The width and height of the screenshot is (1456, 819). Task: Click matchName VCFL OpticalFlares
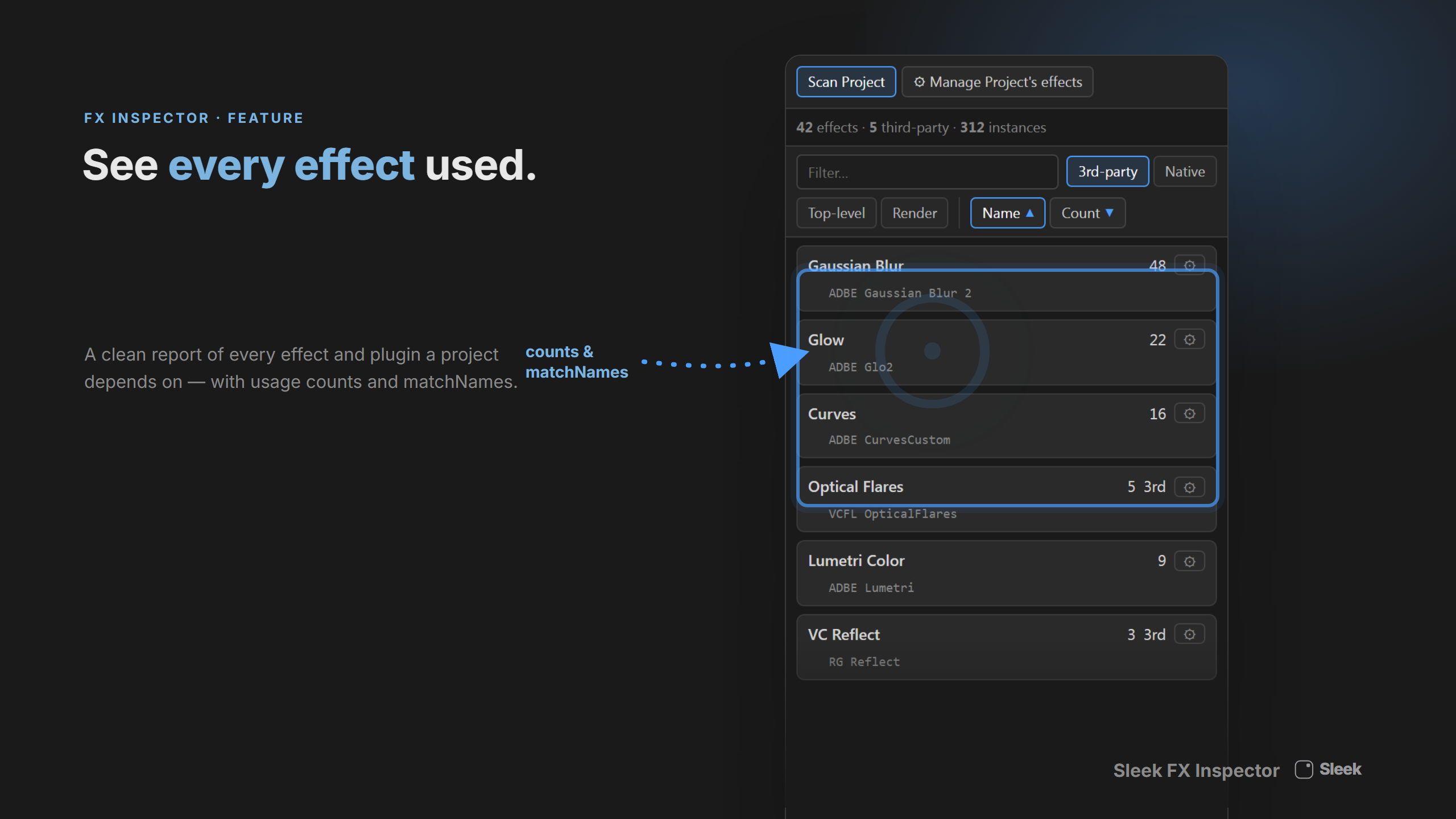pyautogui.click(x=892, y=514)
